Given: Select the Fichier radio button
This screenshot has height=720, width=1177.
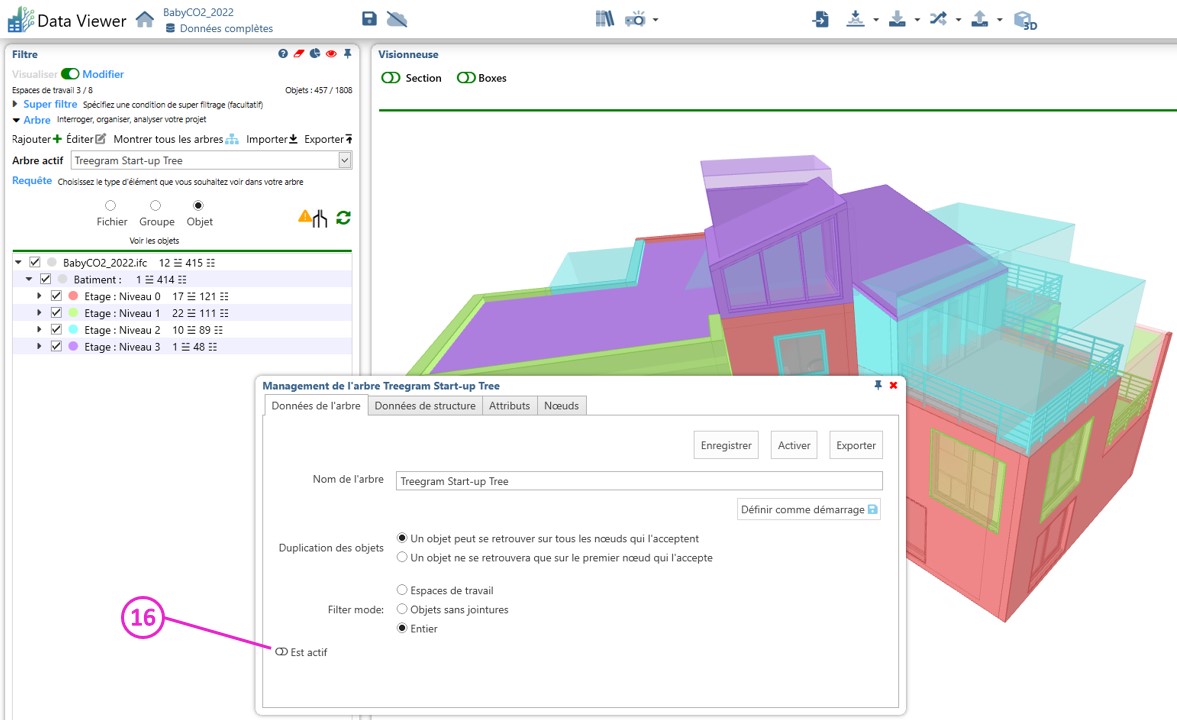Looking at the screenshot, I should (x=111, y=206).
